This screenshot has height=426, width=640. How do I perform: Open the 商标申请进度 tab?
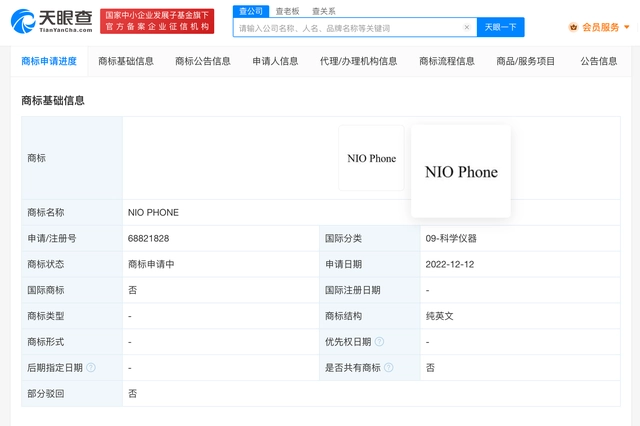pos(49,61)
